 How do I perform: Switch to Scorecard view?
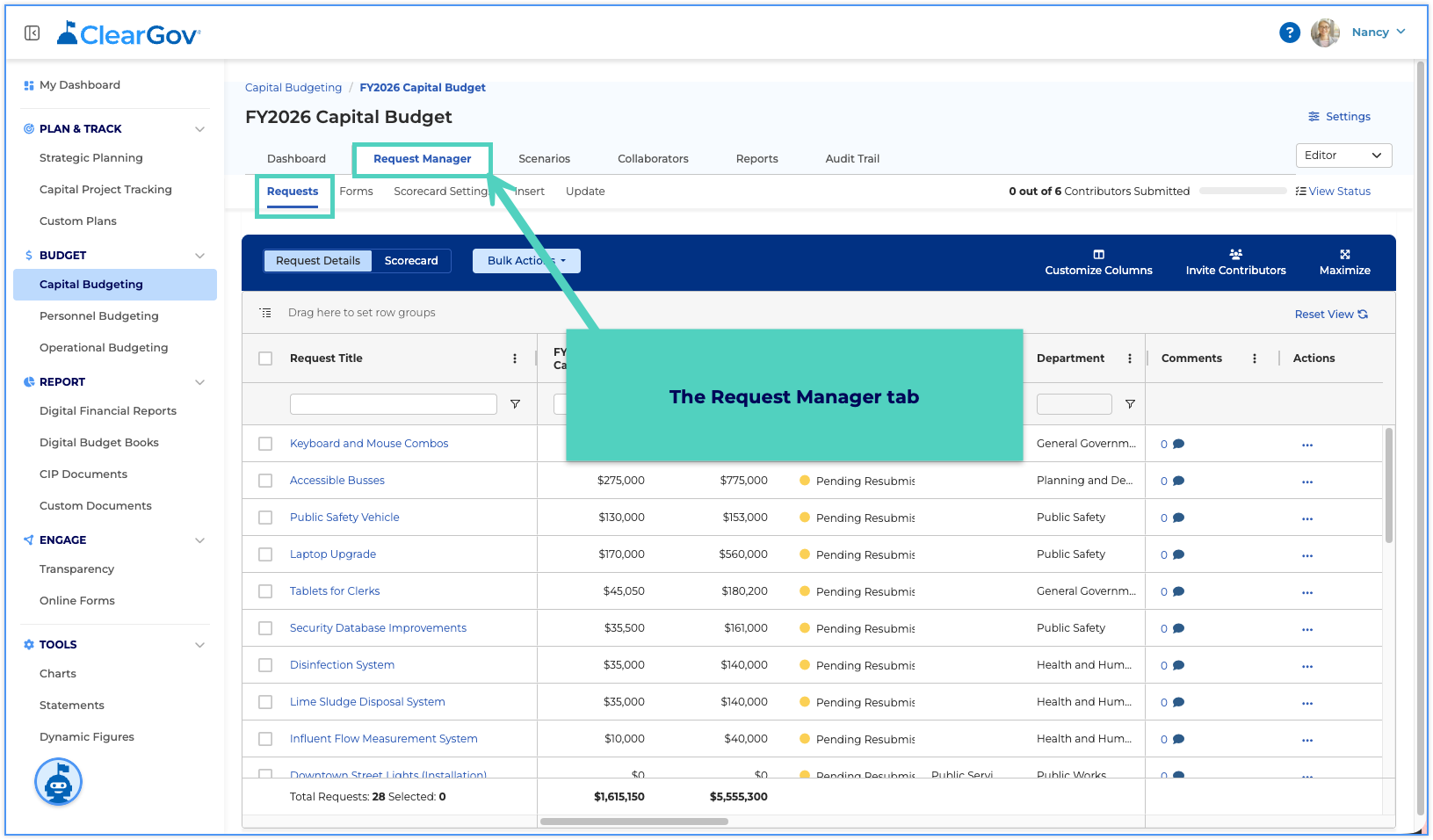411,261
